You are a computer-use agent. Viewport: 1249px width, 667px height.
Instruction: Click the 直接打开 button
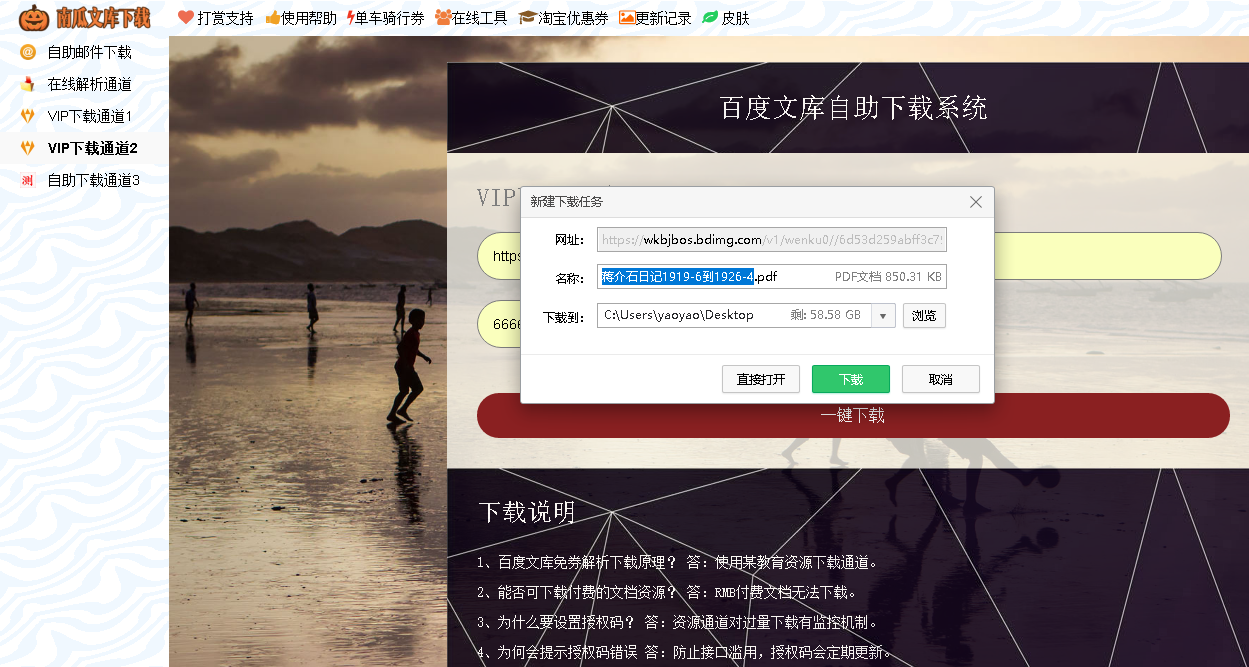click(x=761, y=379)
